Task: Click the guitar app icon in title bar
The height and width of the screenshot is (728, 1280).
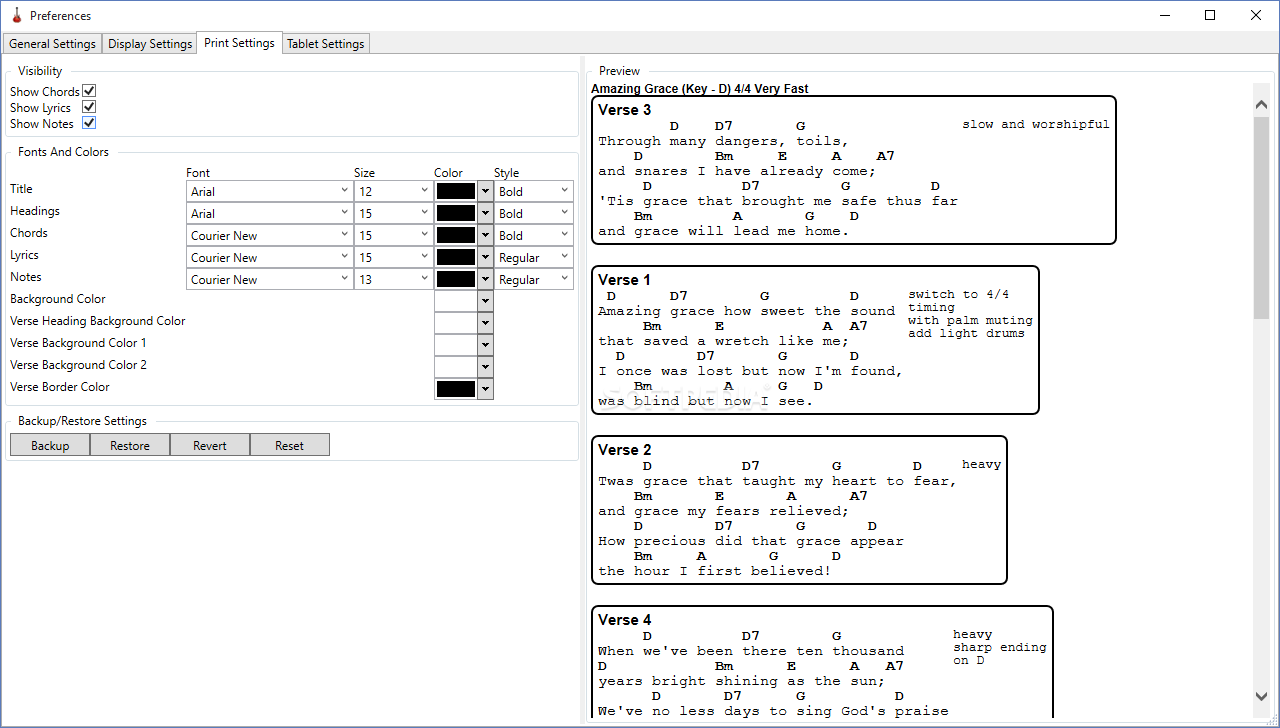Action: coord(16,15)
